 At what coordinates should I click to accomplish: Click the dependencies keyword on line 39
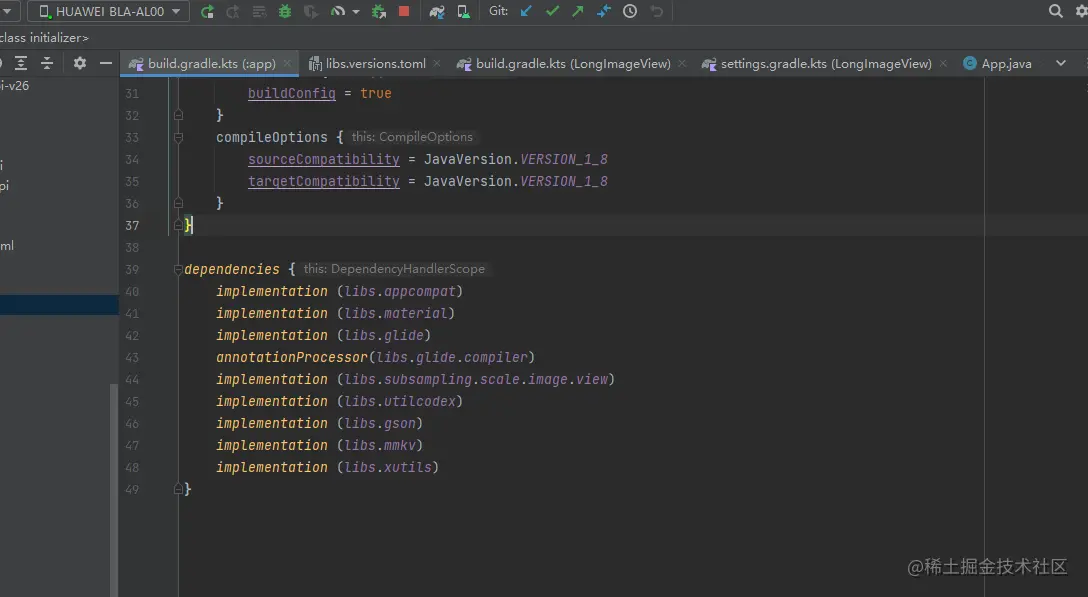[232, 269]
